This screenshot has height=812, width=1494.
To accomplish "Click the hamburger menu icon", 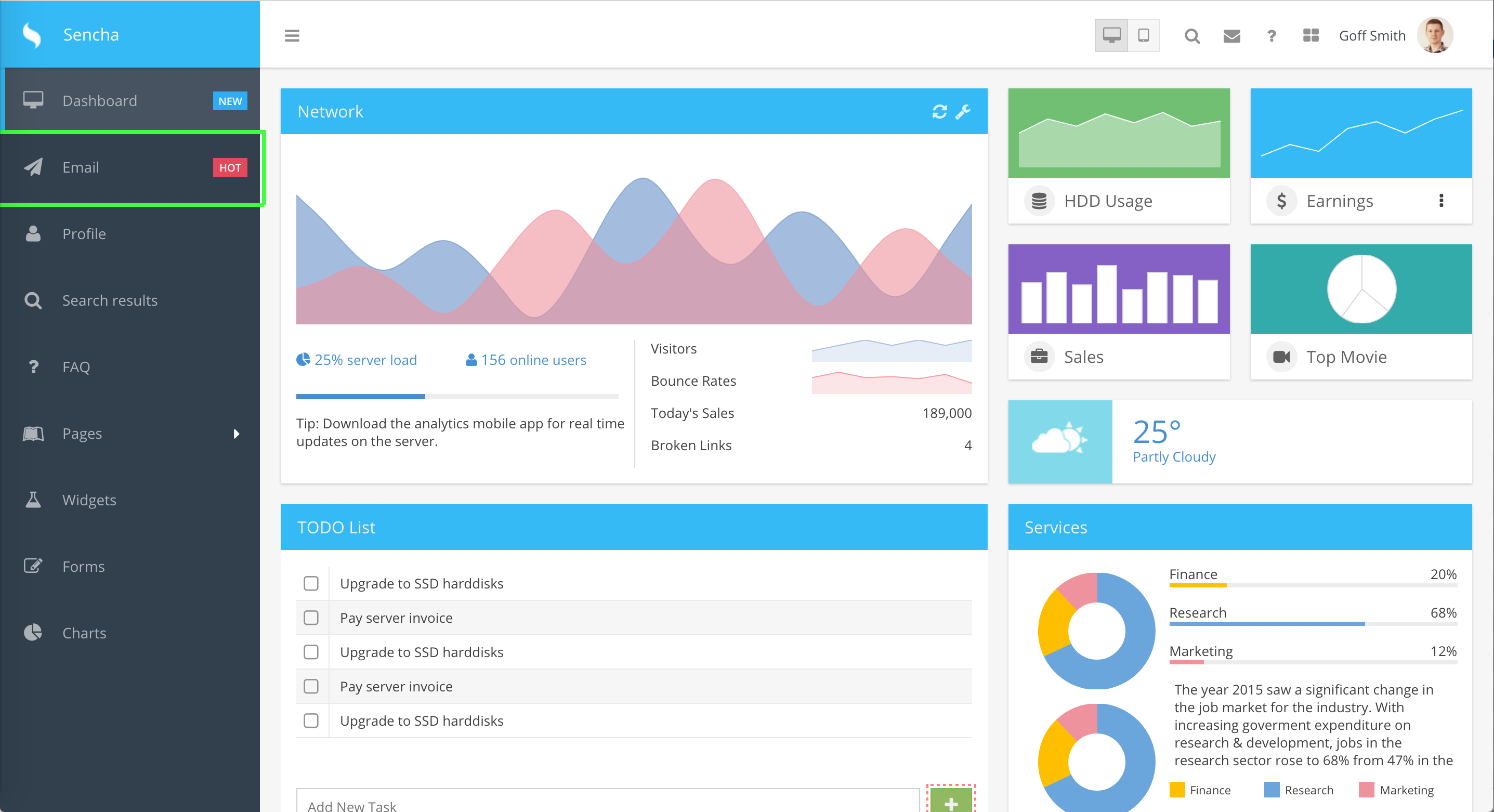I will tap(292, 35).
